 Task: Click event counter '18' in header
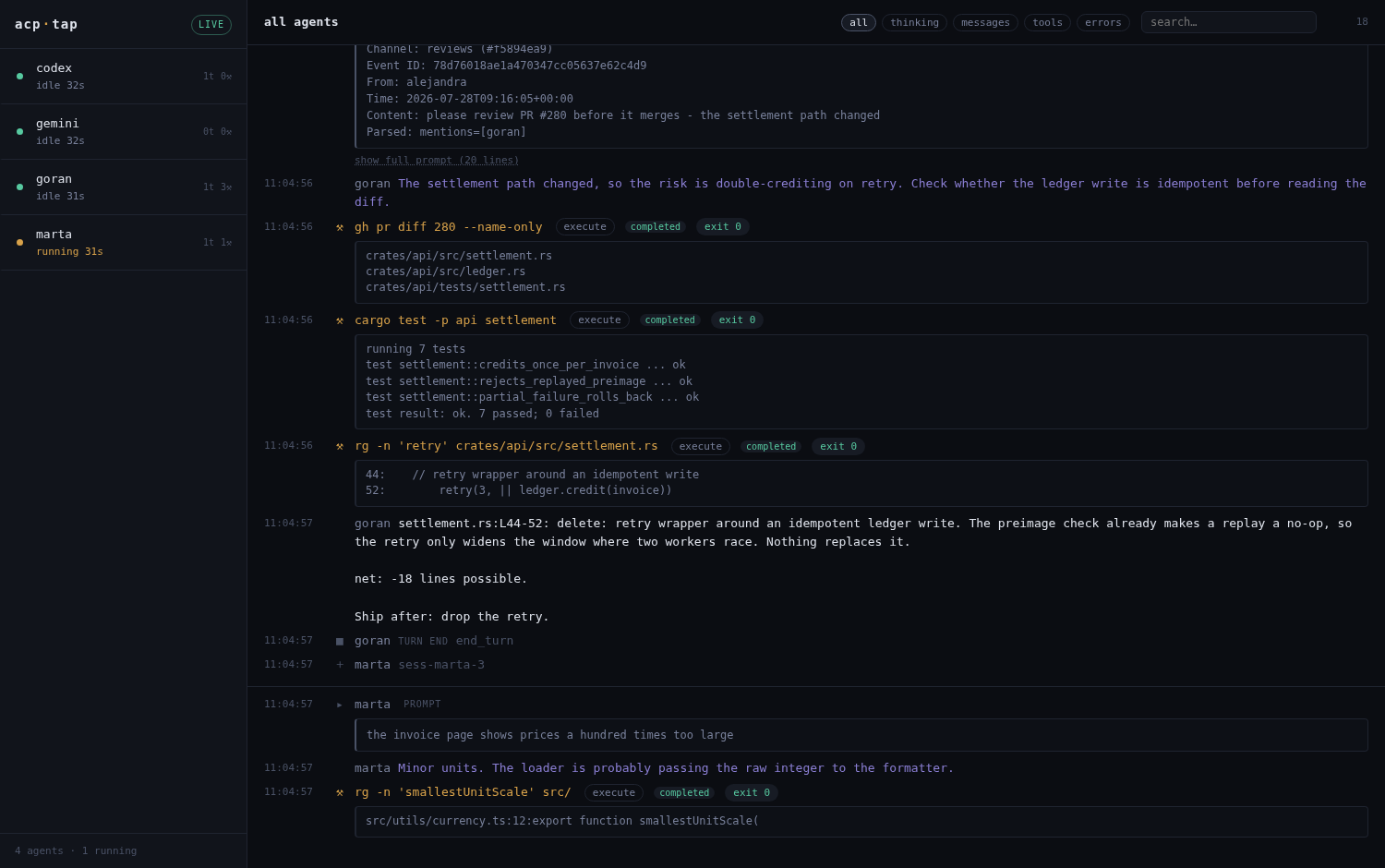pyautogui.click(x=1362, y=22)
